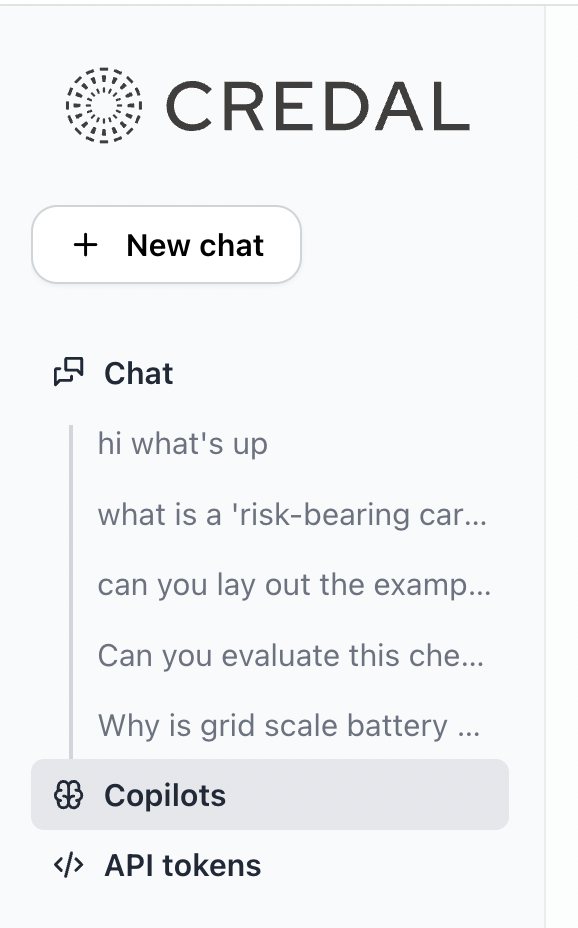Click the API tokens code brackets icon

click(x=69, y=865)
